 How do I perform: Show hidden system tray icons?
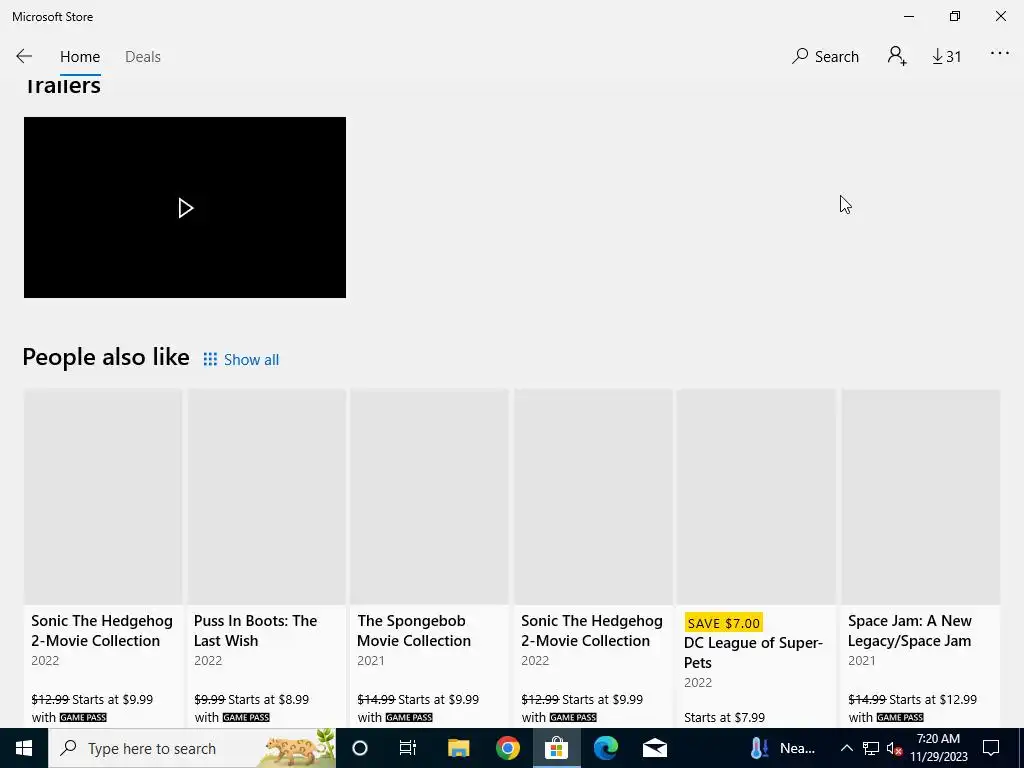846,748
